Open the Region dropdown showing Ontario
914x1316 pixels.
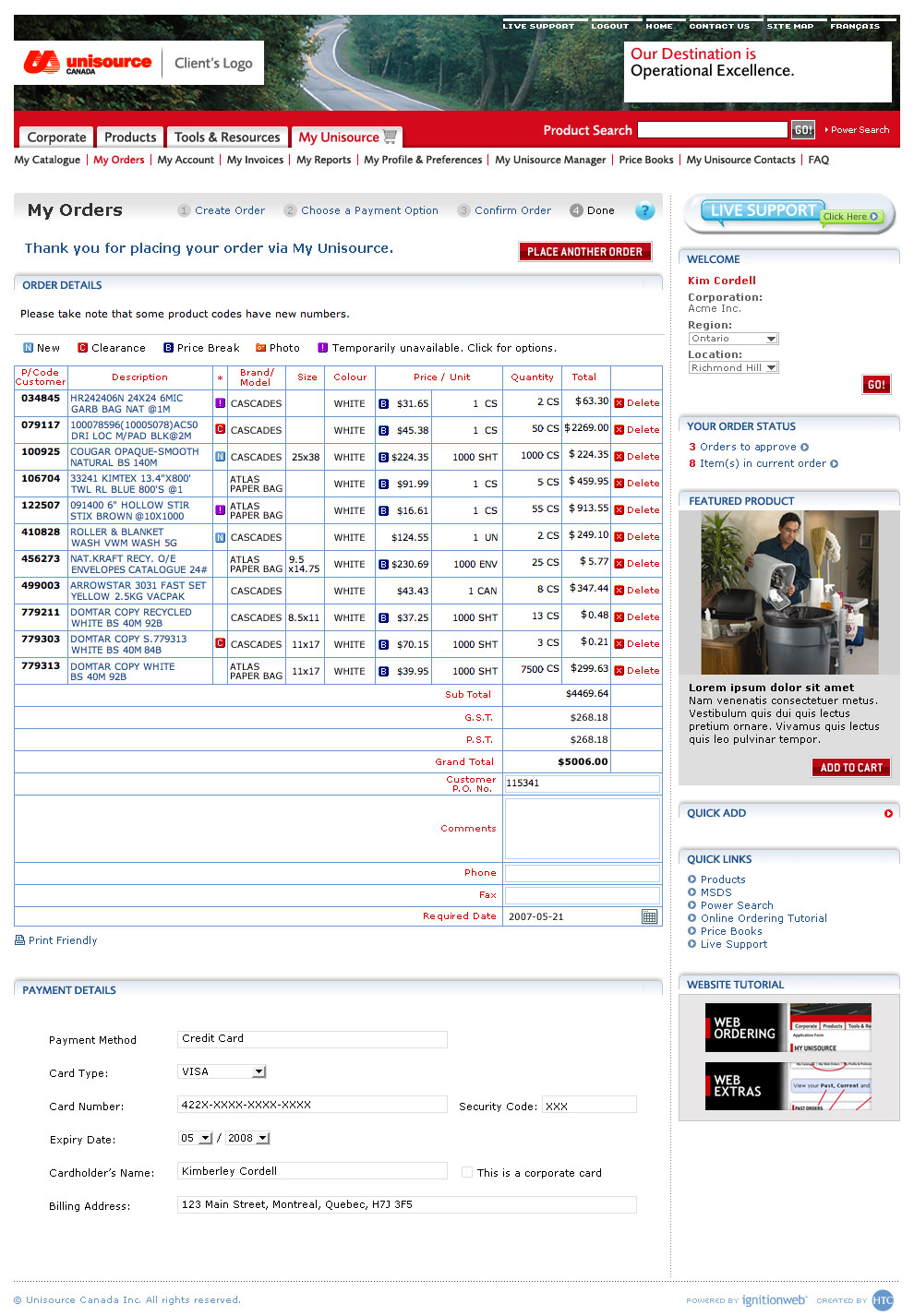[771, 339]
